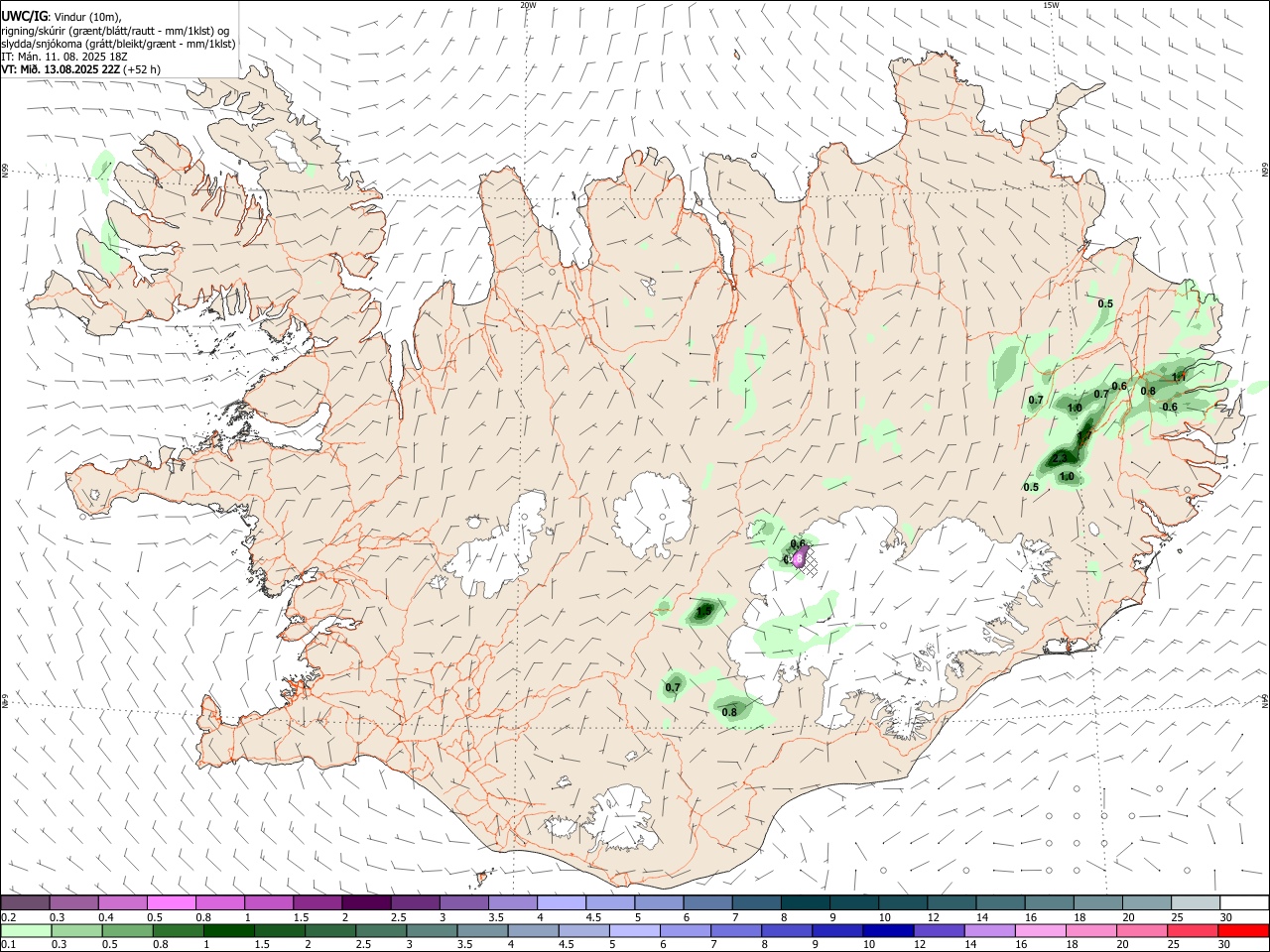
Task: Pick the darkest purple swatch labeled 2, upper legend
Action: 366,902
